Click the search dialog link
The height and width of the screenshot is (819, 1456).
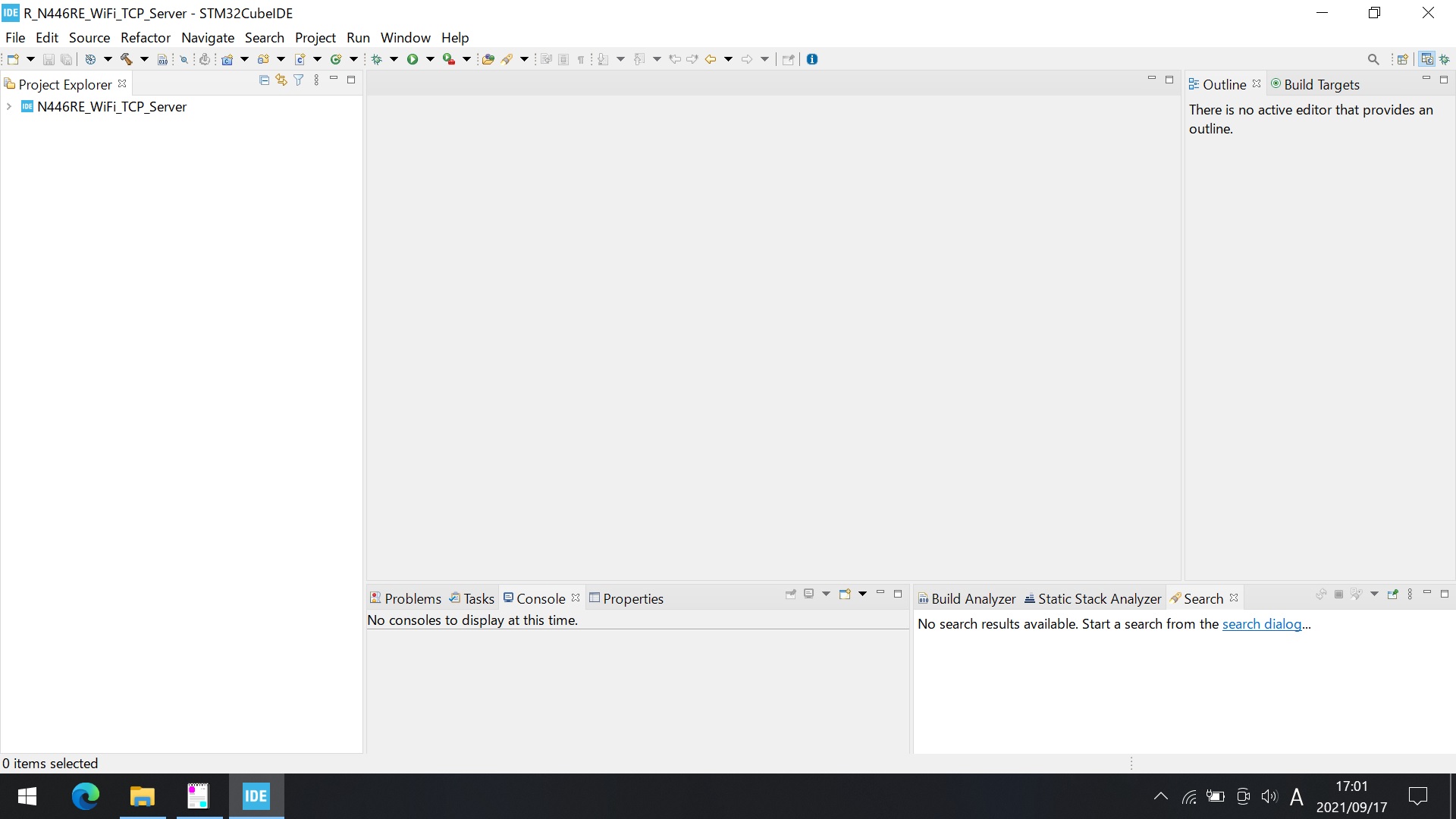point(1261,623)
